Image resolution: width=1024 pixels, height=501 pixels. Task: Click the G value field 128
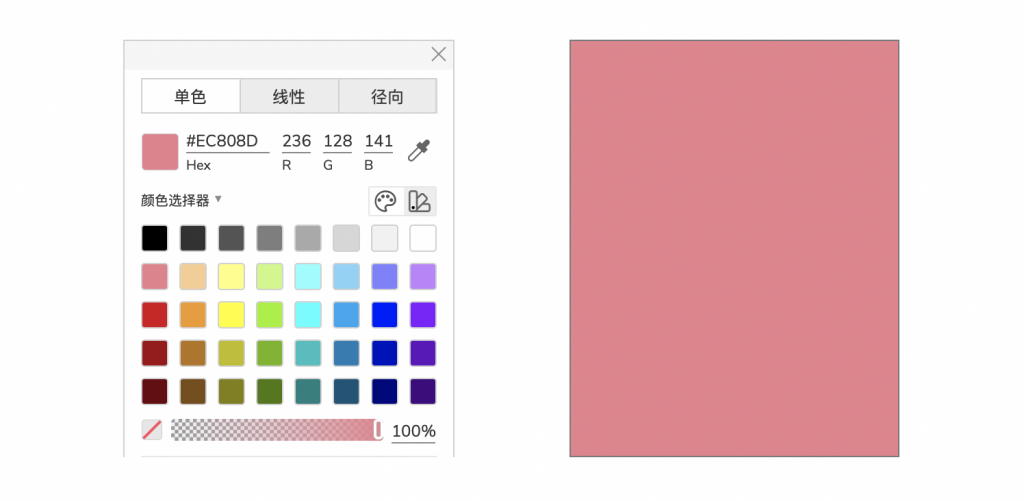point(337,141)
